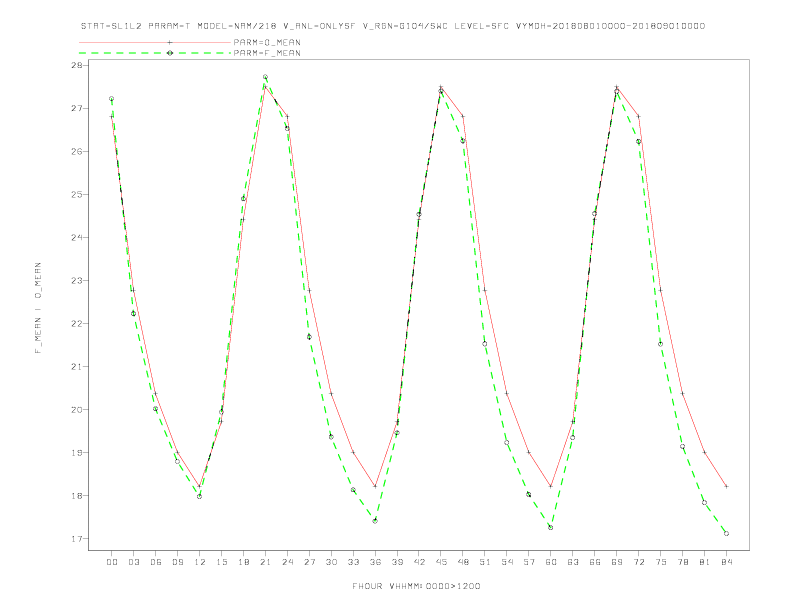The height and width of the screenshot is (612, 792).
Task: Click the red O_MEAN data point at hour 84
Action: [x=726, y=486]
